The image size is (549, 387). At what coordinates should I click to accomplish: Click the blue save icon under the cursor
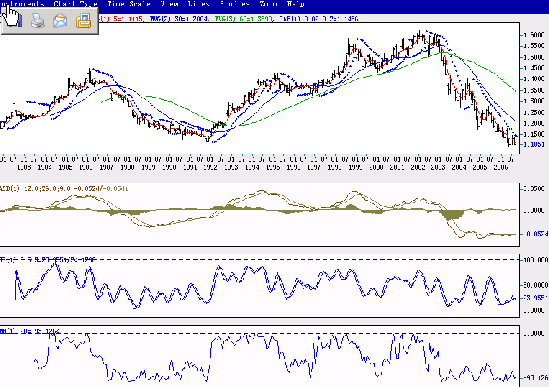click(16, 20)
